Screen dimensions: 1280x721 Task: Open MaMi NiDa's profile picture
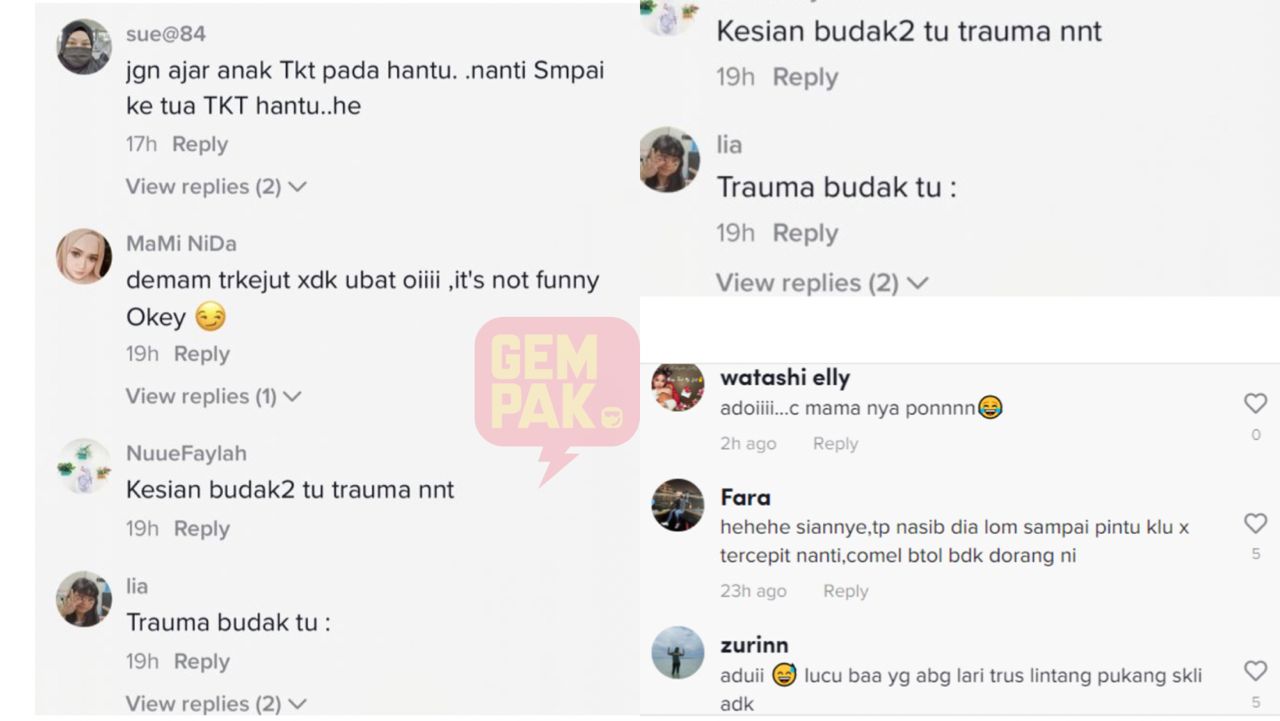(83, 257)
